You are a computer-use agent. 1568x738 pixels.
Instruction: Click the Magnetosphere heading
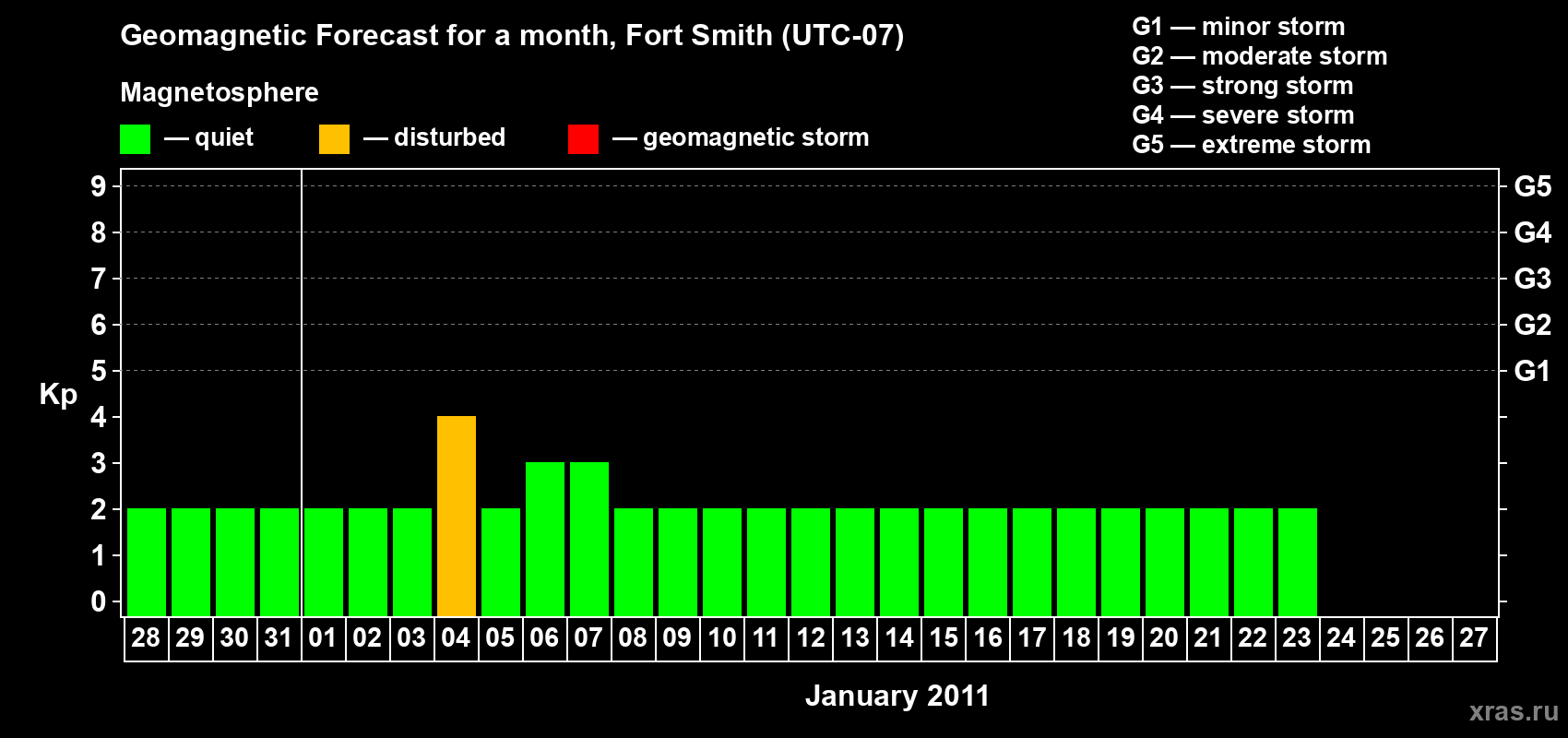pyautogui.click(x=220, y=92)
